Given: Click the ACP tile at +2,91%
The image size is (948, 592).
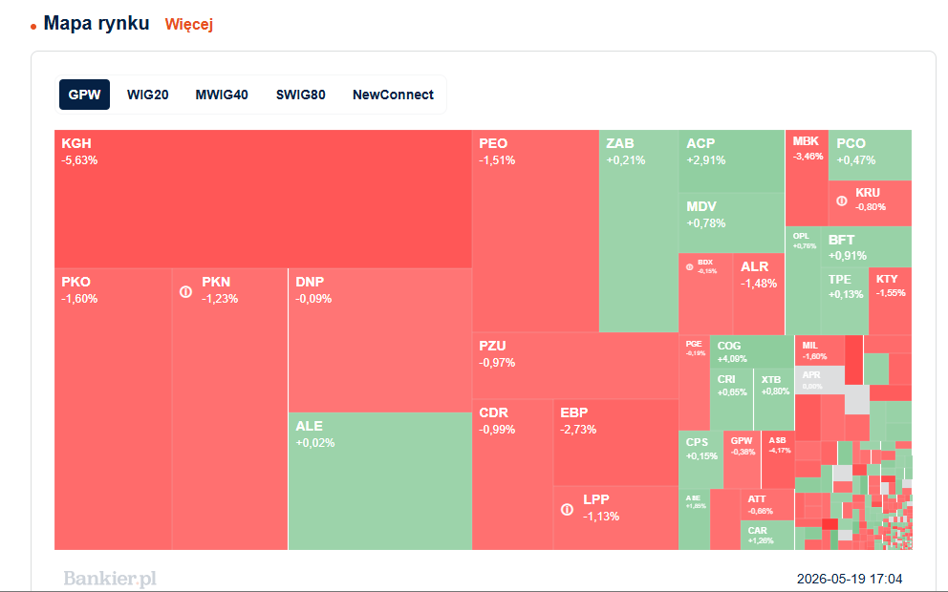Looking at the screenshot, I should coord(732,161).
